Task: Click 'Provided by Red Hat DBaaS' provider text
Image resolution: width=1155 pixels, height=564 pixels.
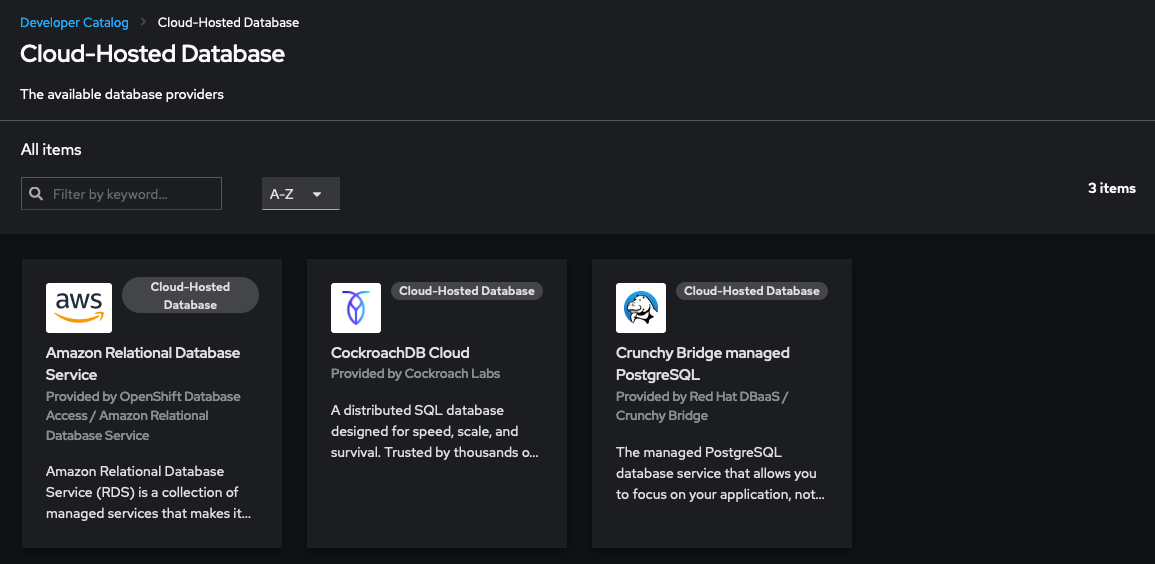Action: tap(702, 406)
